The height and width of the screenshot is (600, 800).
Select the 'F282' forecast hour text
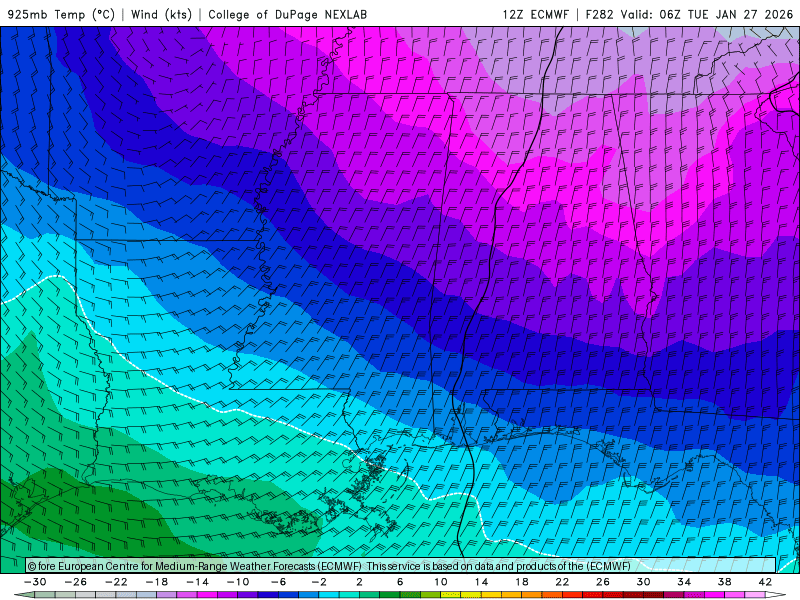tap(599, 14)
